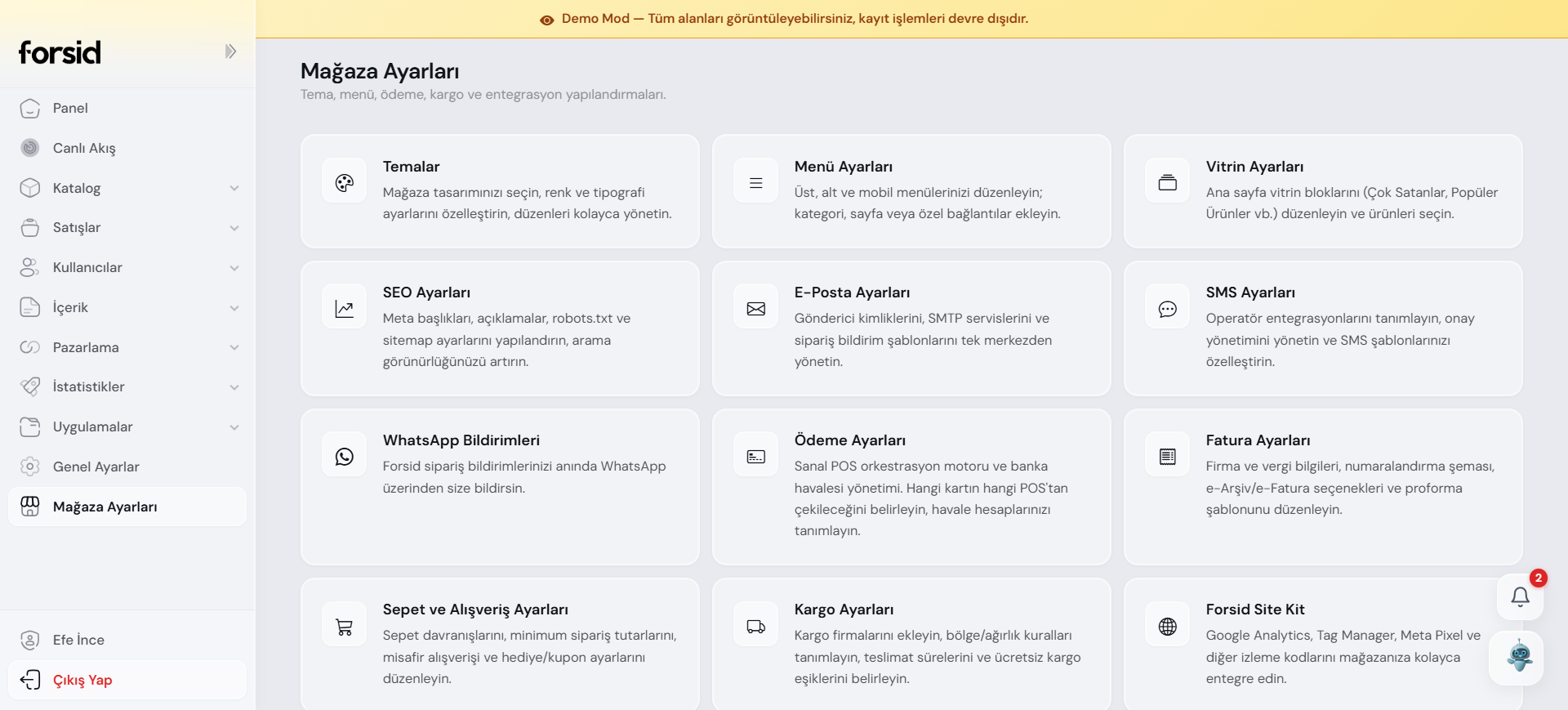Click the Kargo Ayarları truck icon
Image resolution: width=1568 pixels, height=710 pixels.
click(756, 627)
